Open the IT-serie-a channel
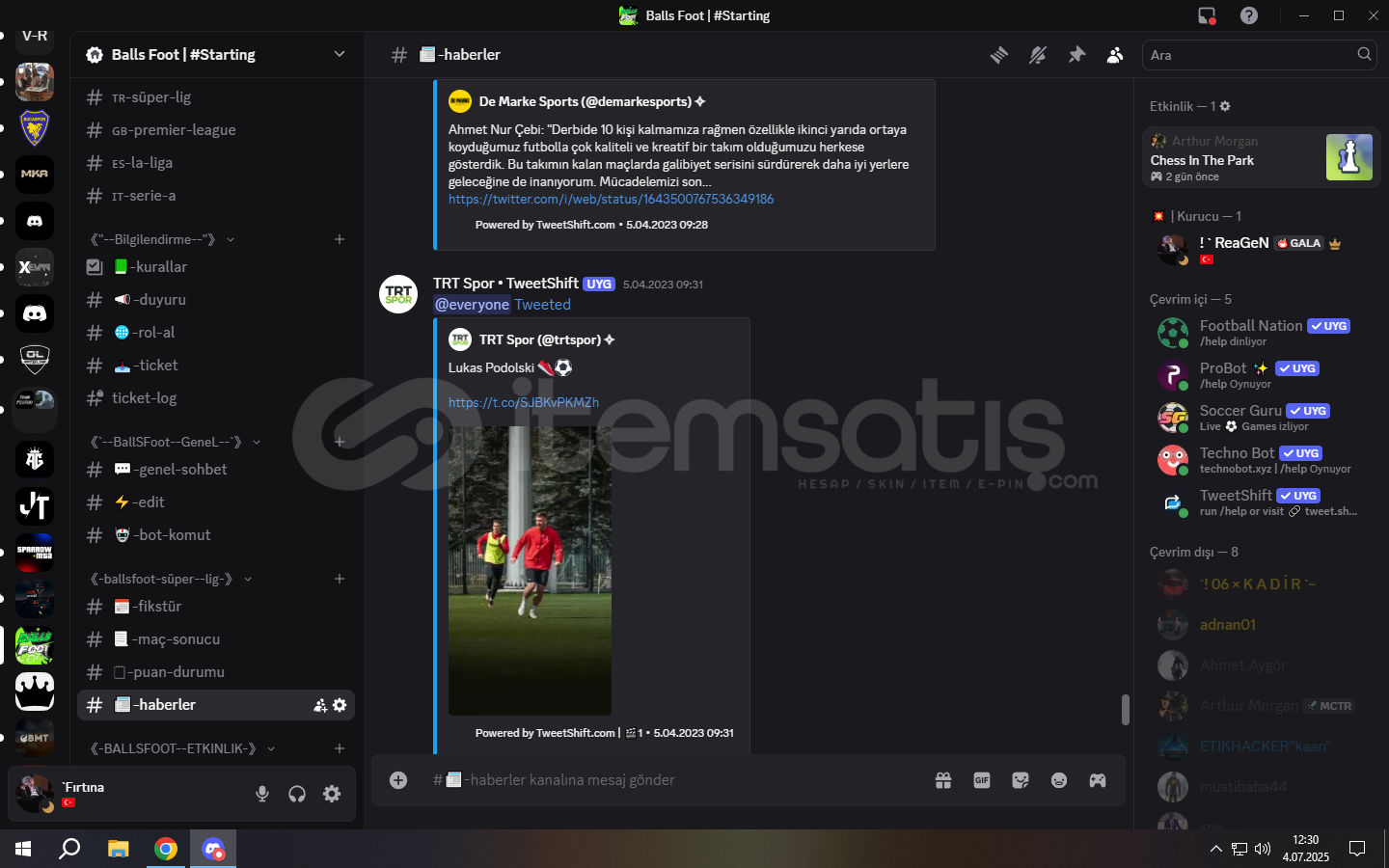Viewport: 1389px width, 868px height. coord(216,196)
